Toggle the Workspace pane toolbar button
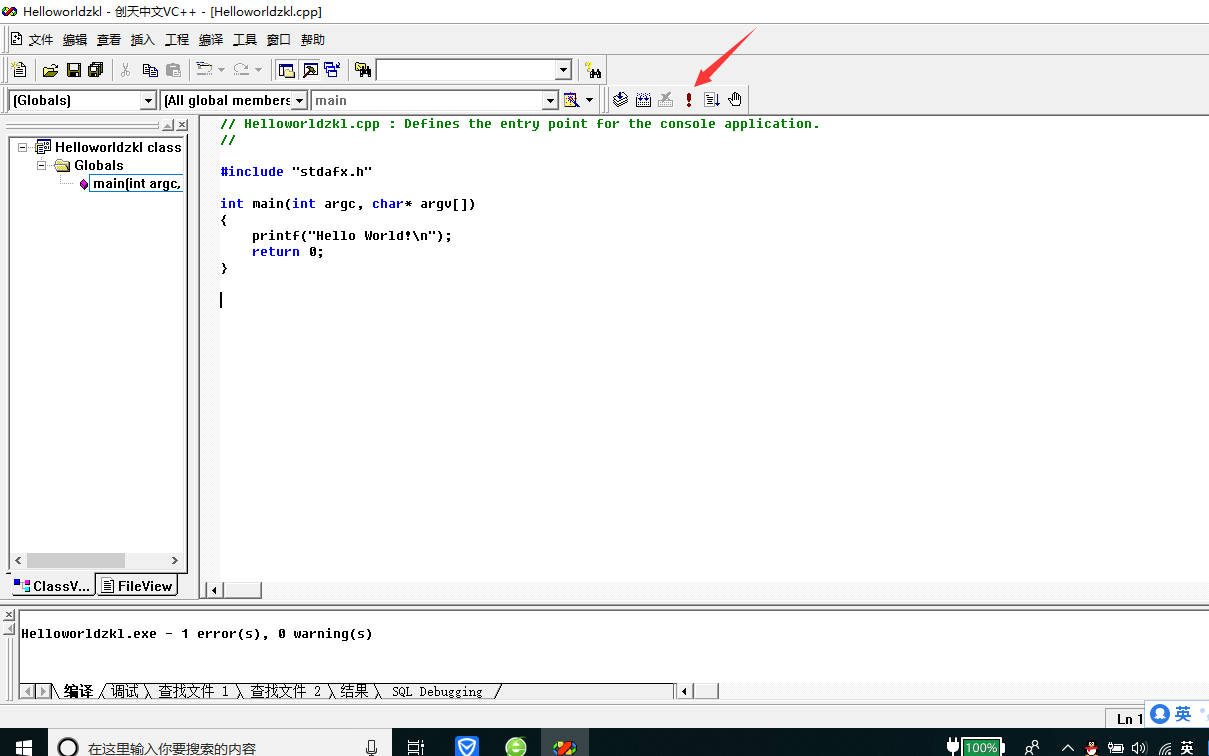This screenshot has width=1209, height=756. 287,70
